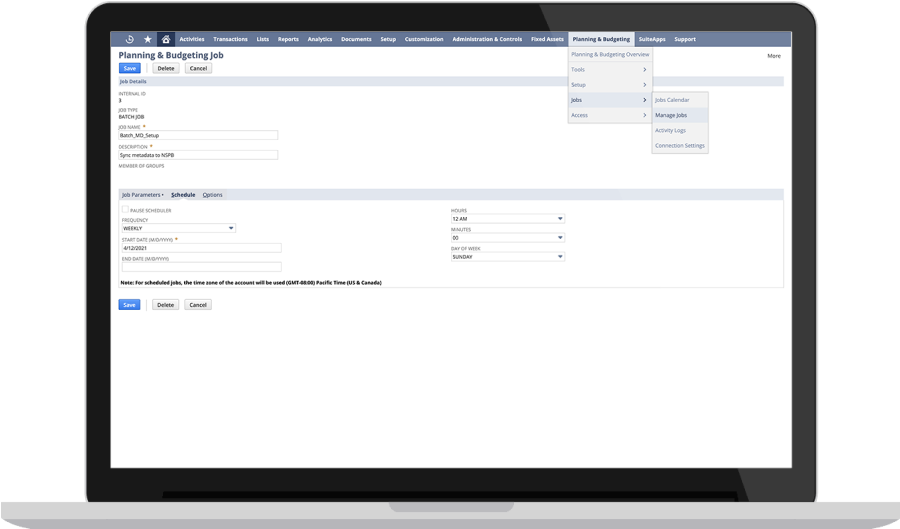The width and height of the screenshot is (900, 529).
Task: Expand the Access submenu
Action: [610, 115]
